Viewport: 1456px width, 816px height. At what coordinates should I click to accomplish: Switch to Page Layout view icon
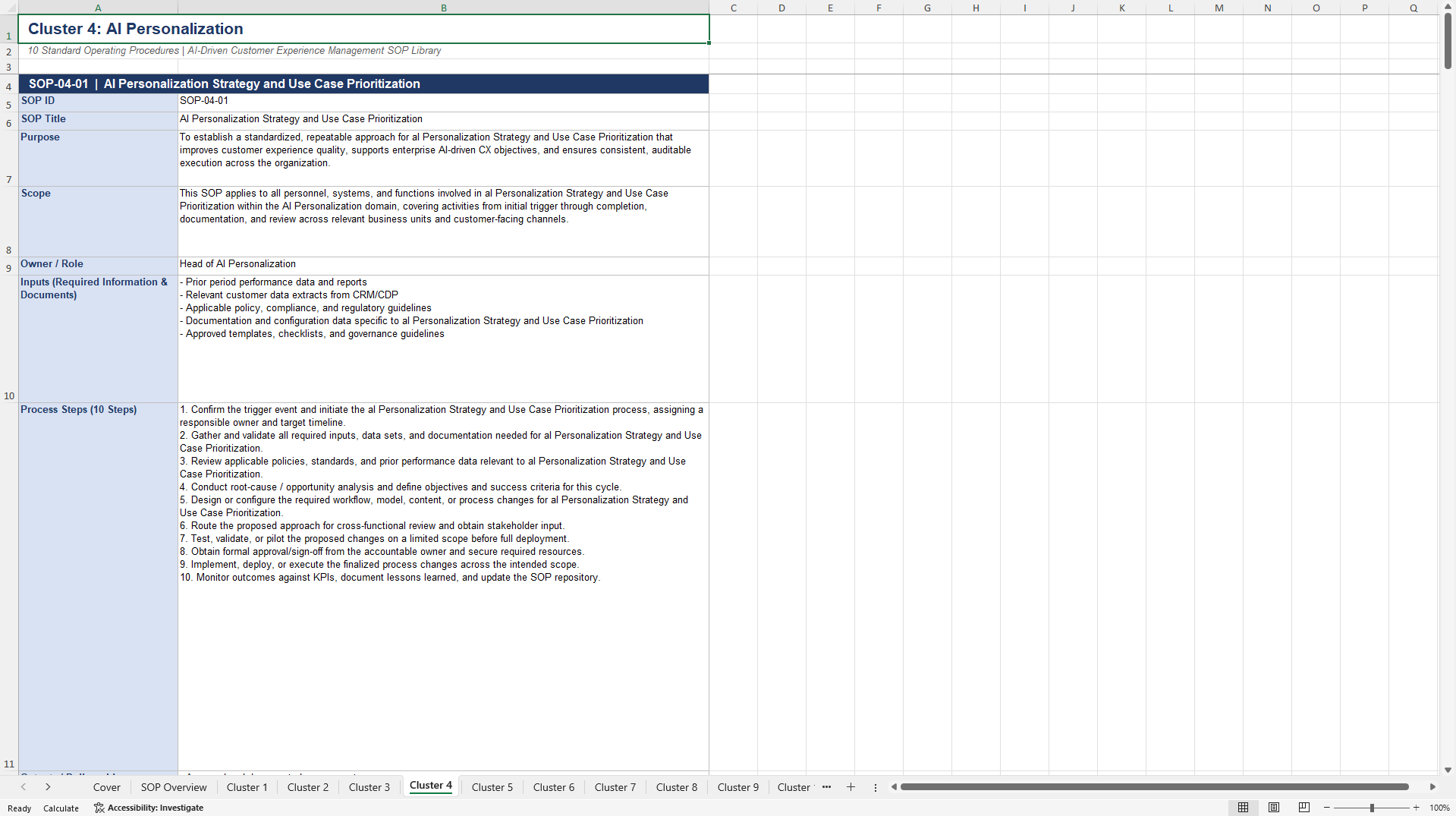1274,808
